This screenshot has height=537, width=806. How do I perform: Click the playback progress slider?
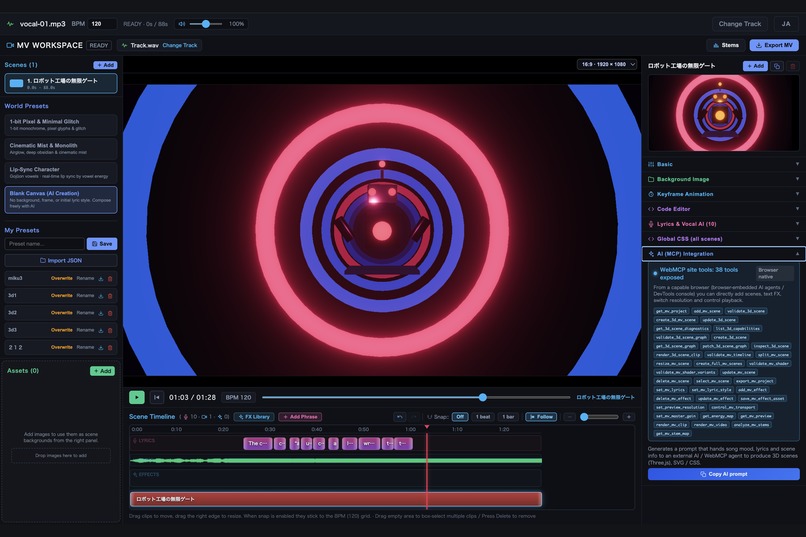click(415, 397)
